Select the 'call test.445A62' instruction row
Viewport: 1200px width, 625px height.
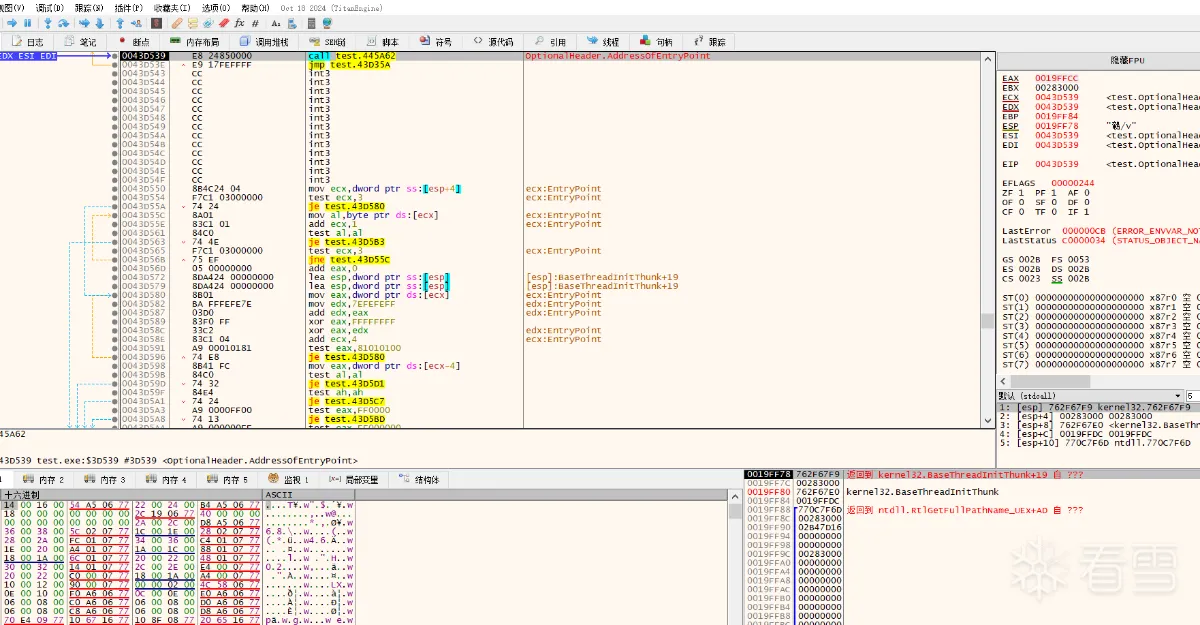[550, 56]
